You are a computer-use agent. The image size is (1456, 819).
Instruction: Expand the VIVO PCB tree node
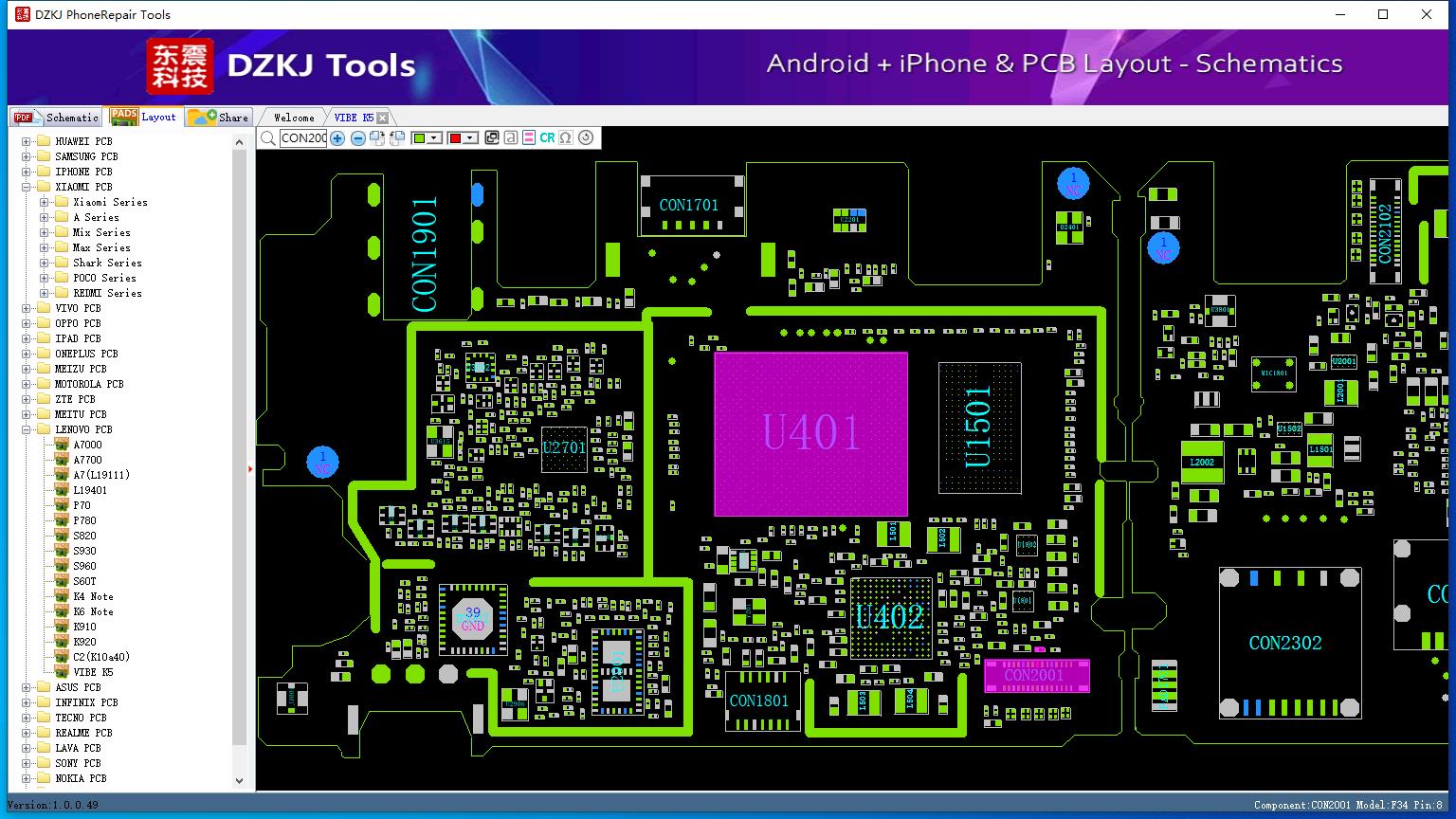(27, 308)
